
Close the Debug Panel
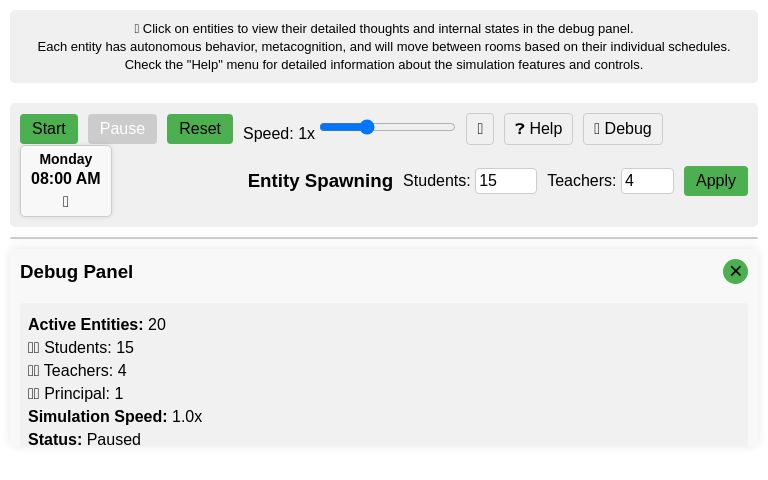point(735,271)
